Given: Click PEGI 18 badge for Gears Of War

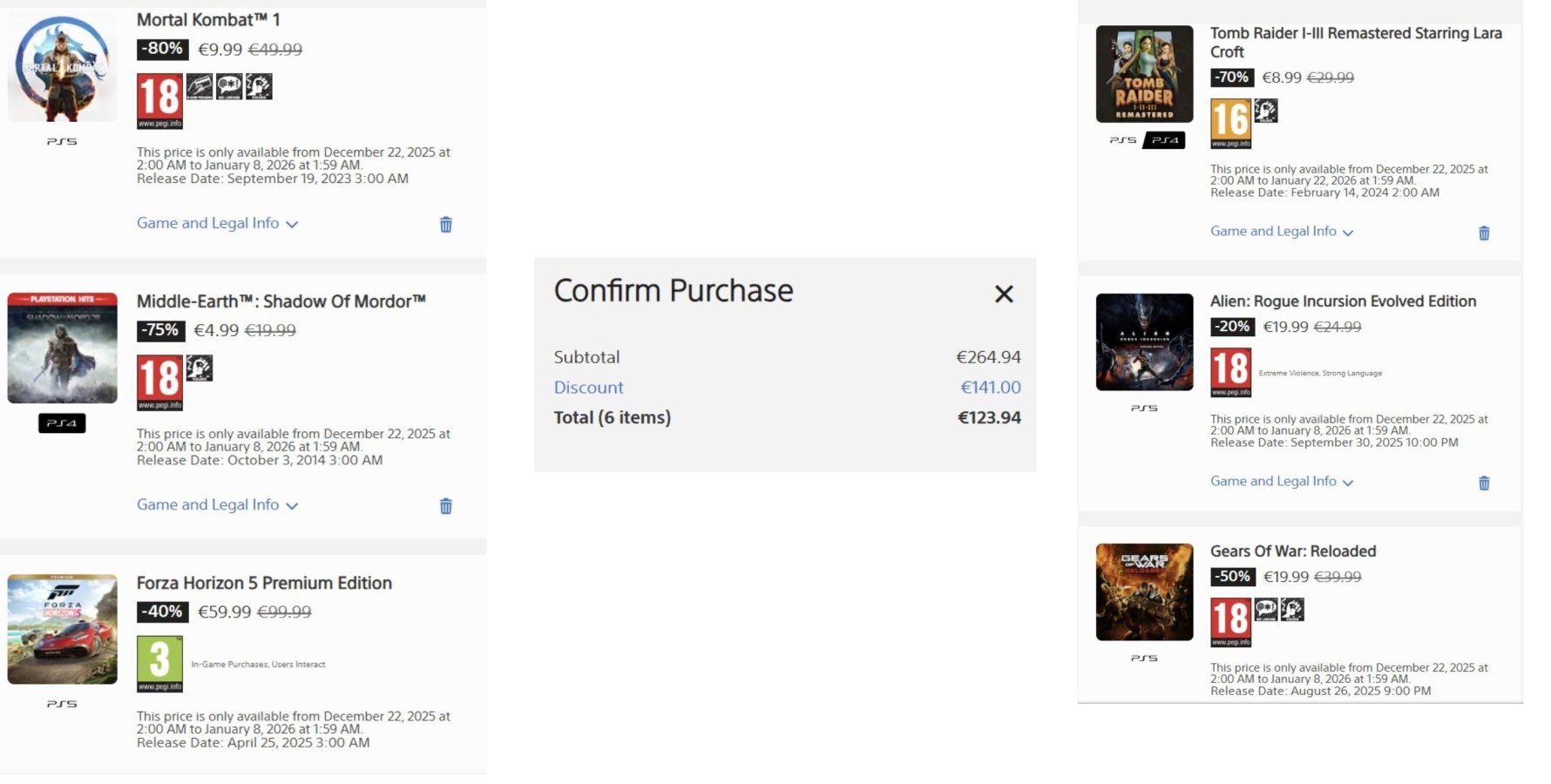Looking at the screenshot, I should (x=1229, y=622).
